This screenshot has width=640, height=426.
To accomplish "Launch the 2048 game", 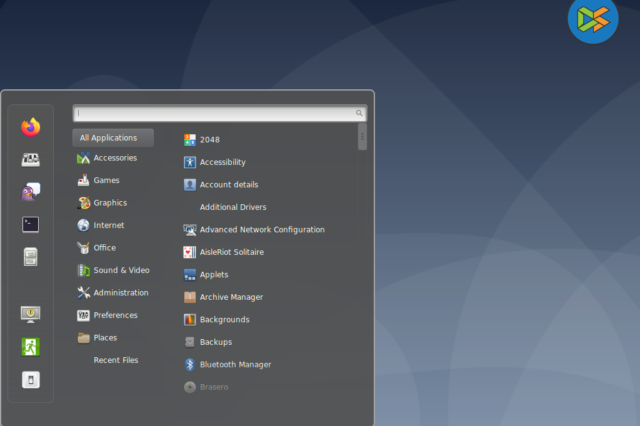I will (209, 140).
